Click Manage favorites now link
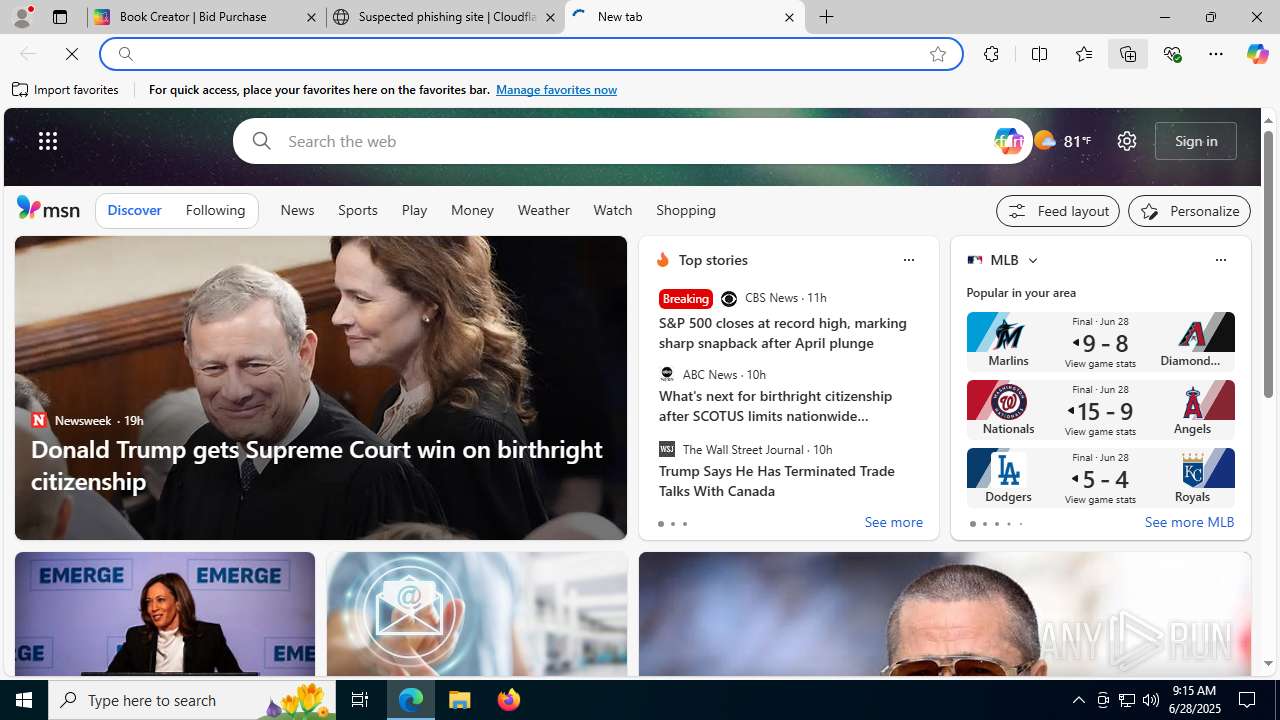The image size is (1280, 720). tap(556, 90)
